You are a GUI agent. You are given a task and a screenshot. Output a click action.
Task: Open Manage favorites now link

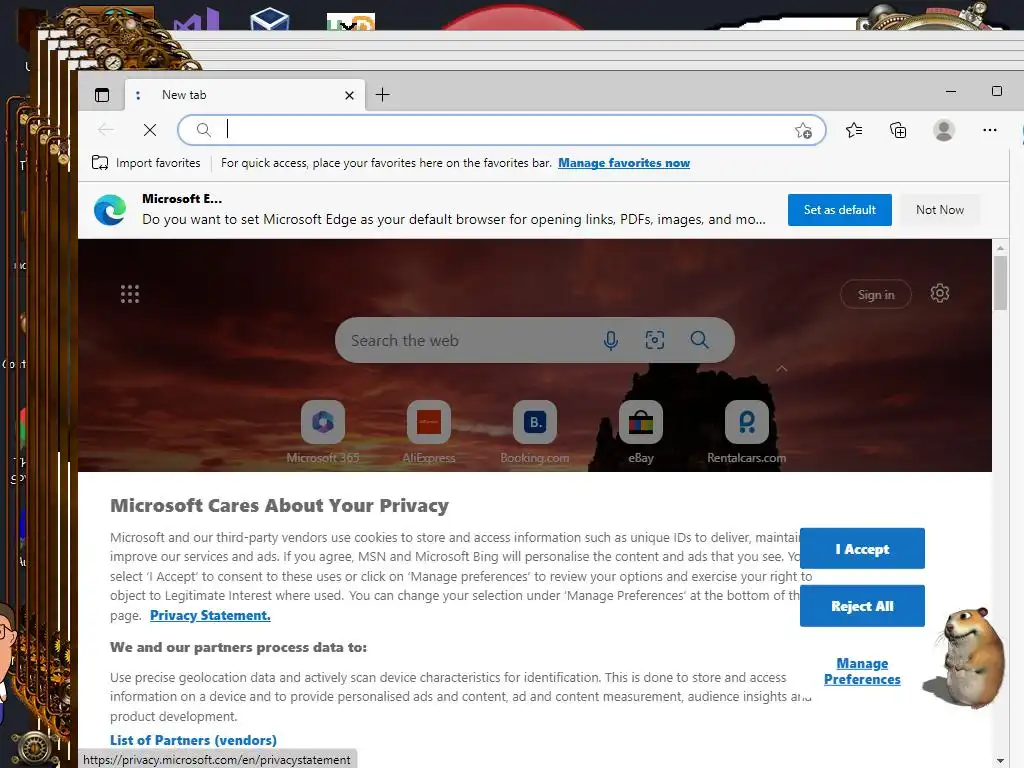tap(624, 163)
